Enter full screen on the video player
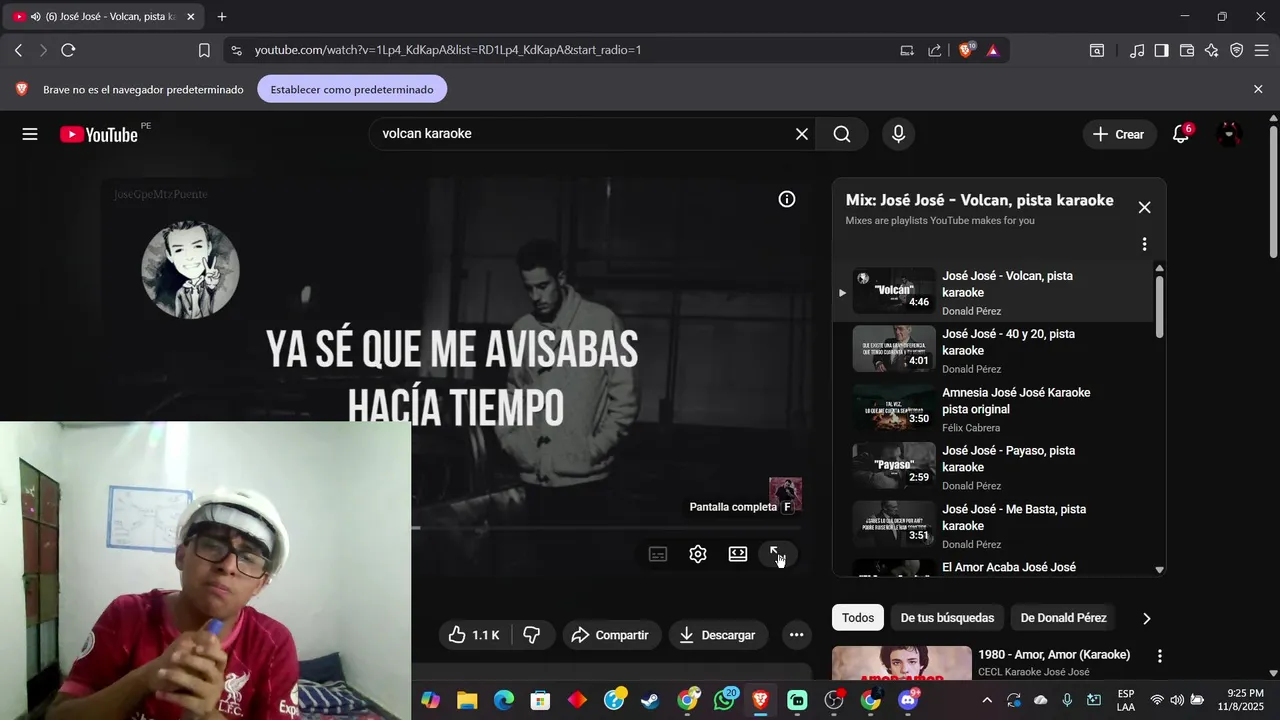 click(x=778, y=554)
